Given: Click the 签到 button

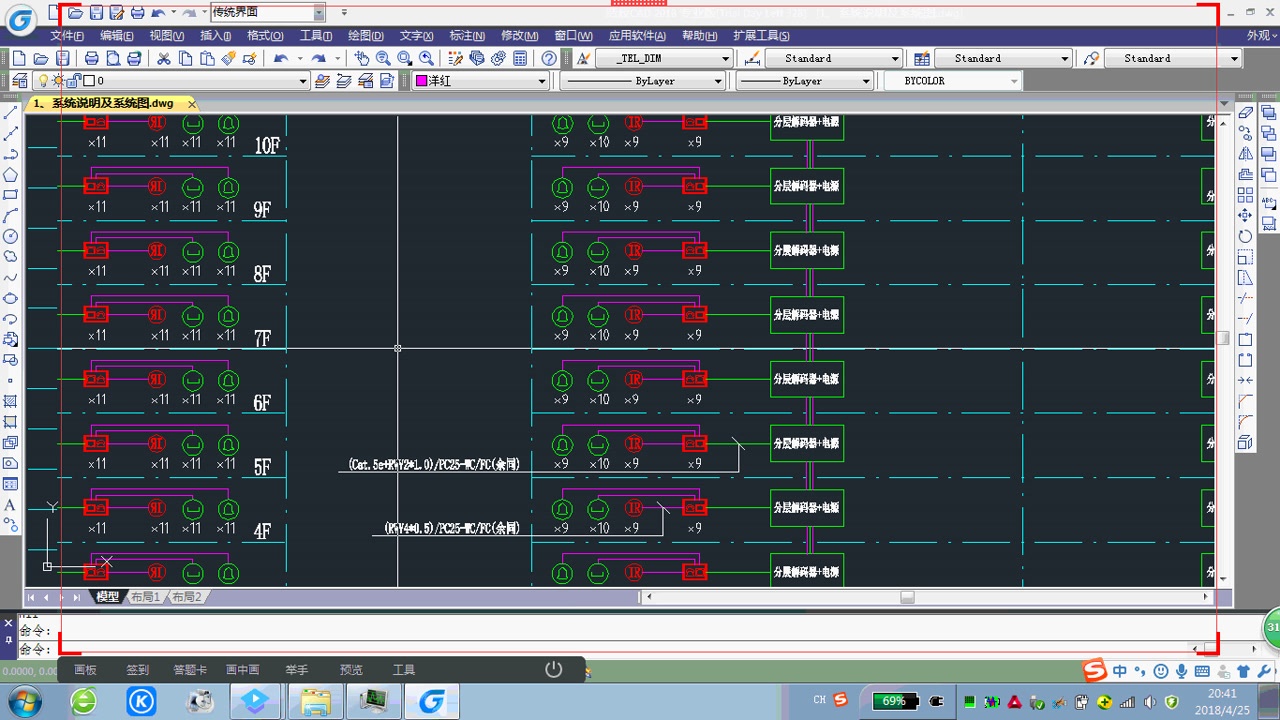Looking at the screenshot, I should (x=137, y=670).
